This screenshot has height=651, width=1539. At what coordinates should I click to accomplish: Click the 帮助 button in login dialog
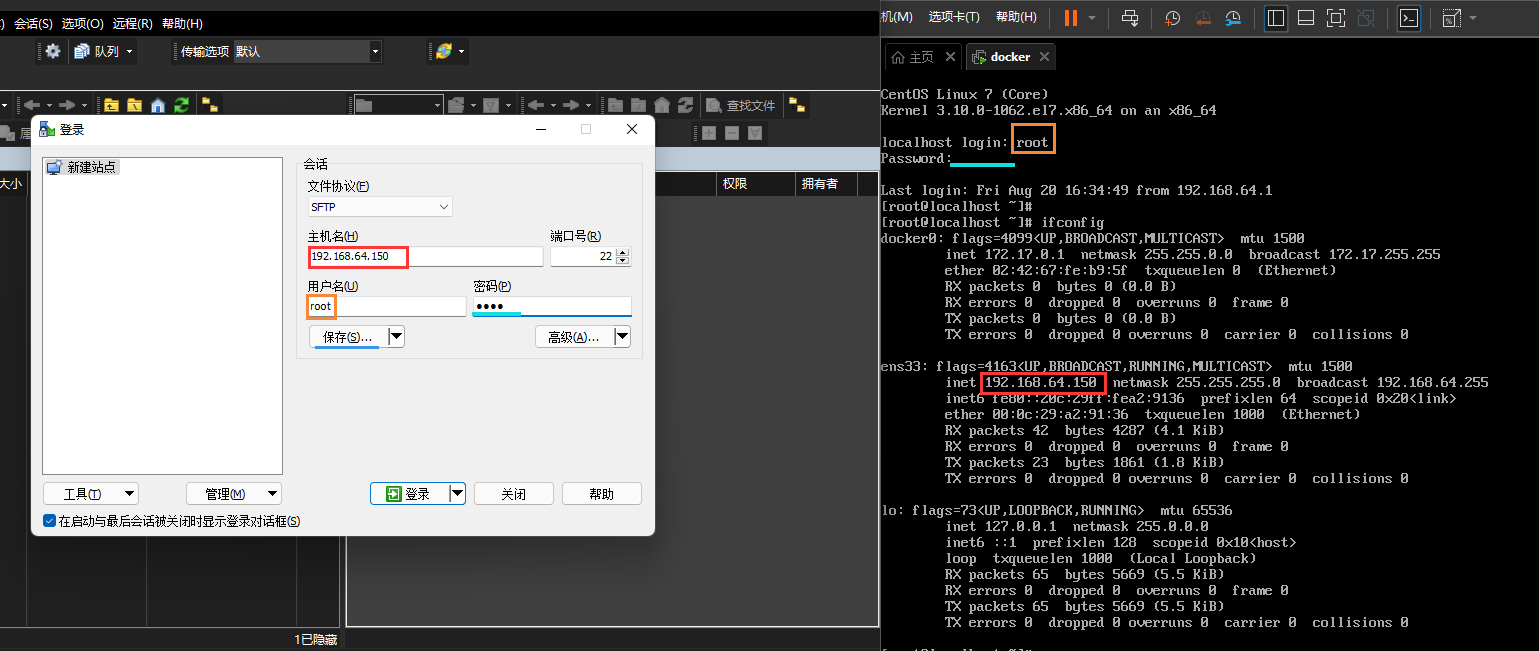601,494
